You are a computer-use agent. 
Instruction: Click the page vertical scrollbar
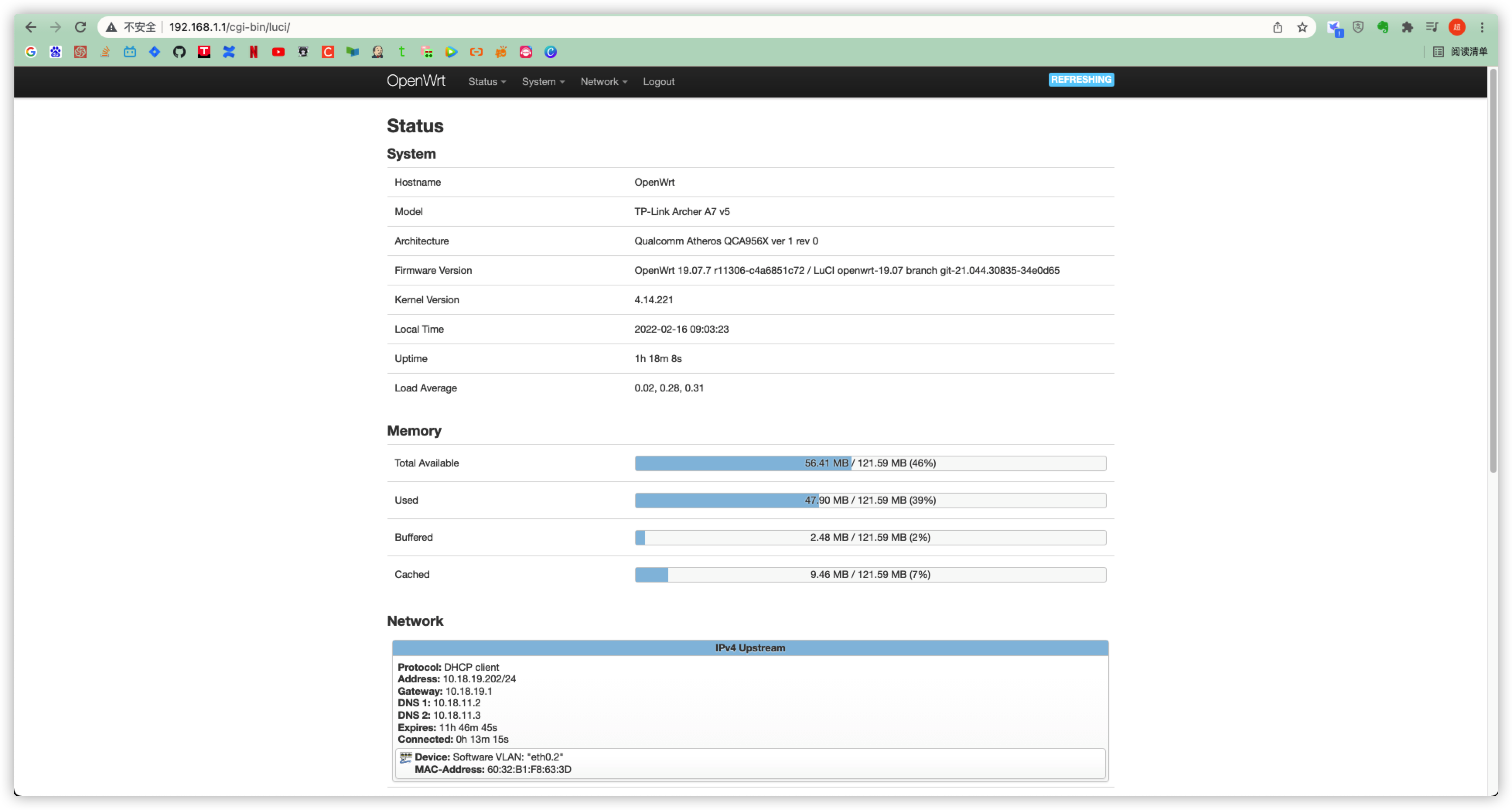tap(1493, 270)
